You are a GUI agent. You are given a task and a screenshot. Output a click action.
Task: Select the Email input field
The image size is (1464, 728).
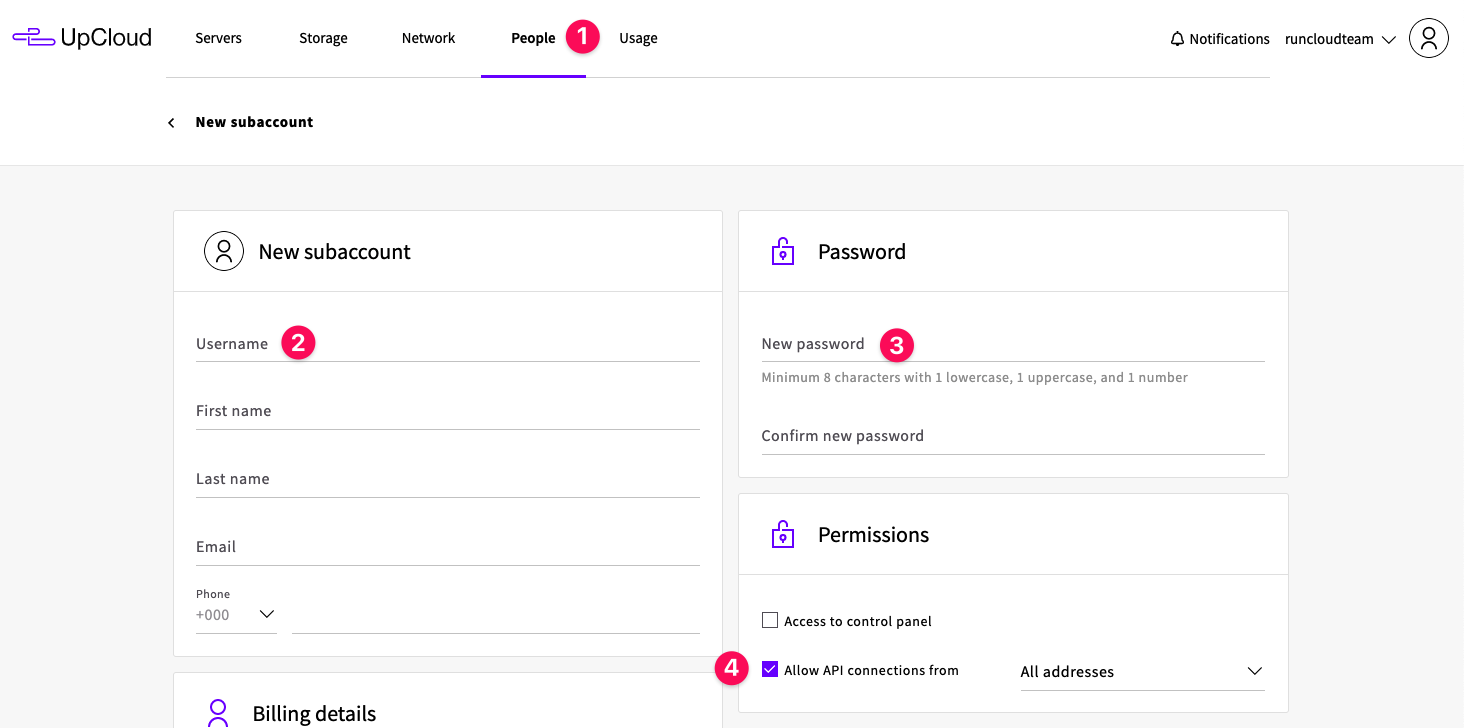point(447,547)
